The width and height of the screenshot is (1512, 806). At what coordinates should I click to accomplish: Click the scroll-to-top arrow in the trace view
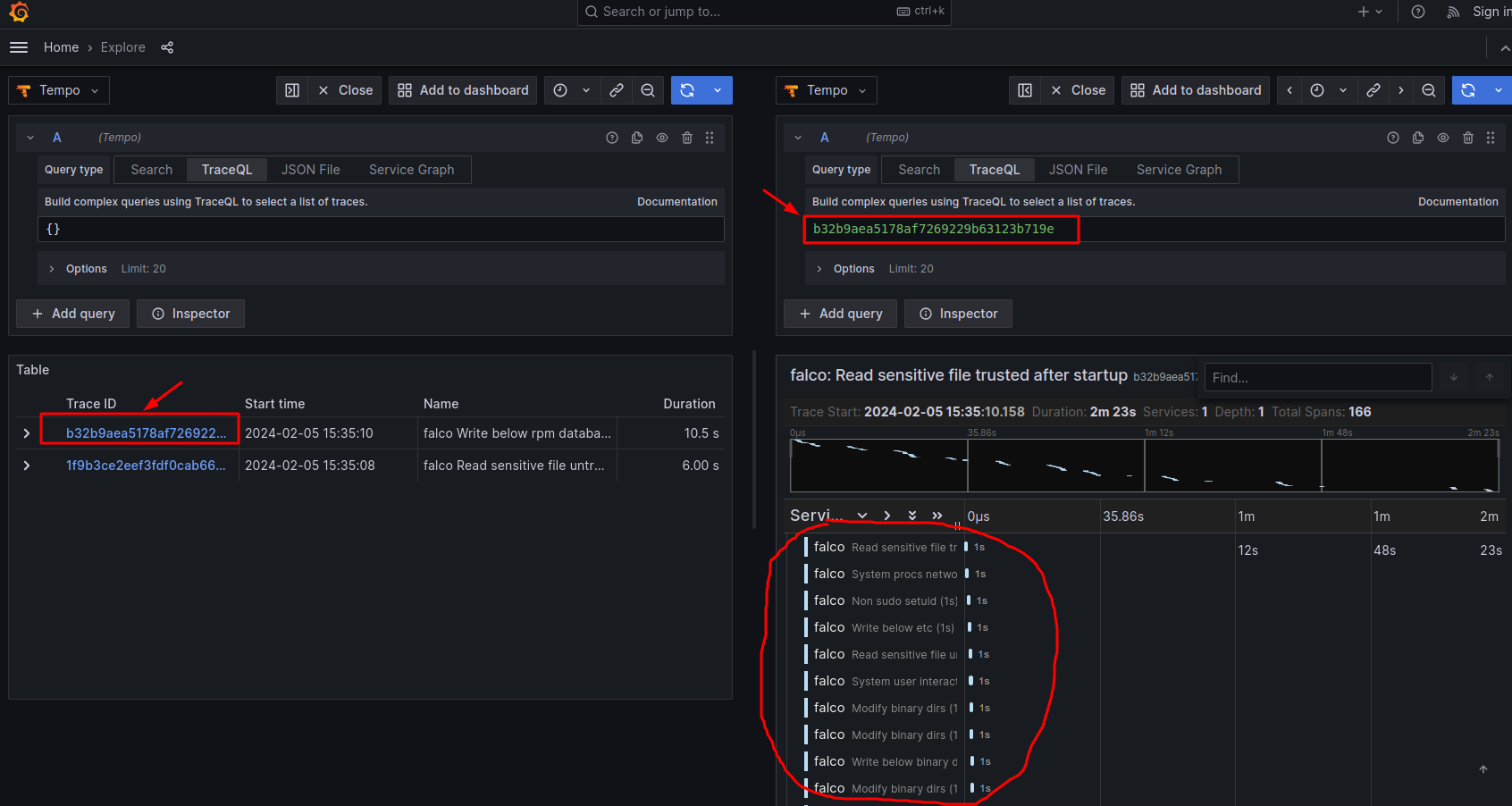click(x=1483, y=769)
